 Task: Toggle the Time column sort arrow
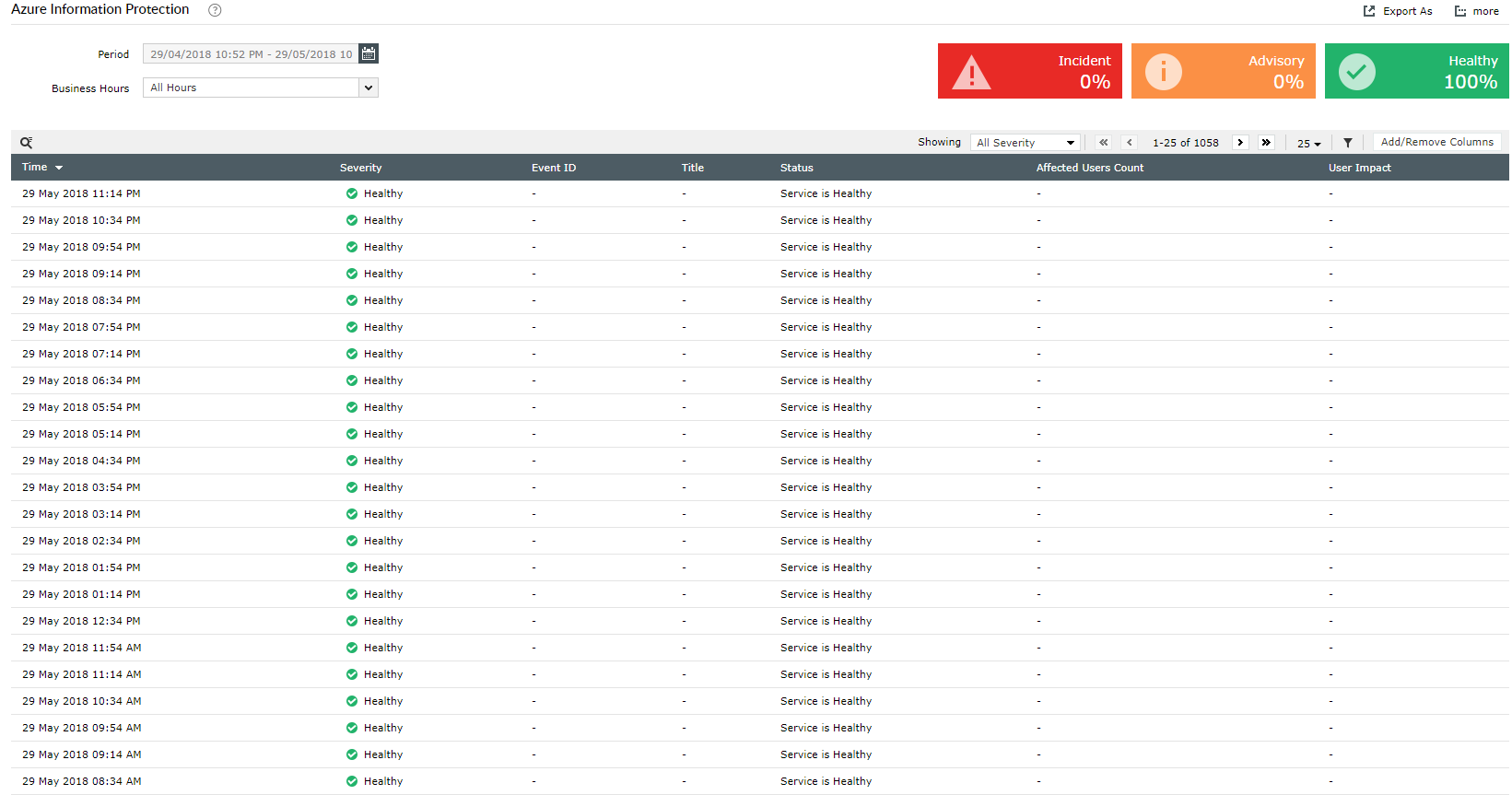coord(59,168)
